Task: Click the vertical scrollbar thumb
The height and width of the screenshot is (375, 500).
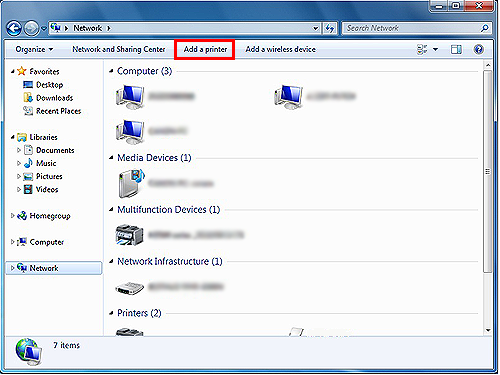Action: tap(488, 172)
